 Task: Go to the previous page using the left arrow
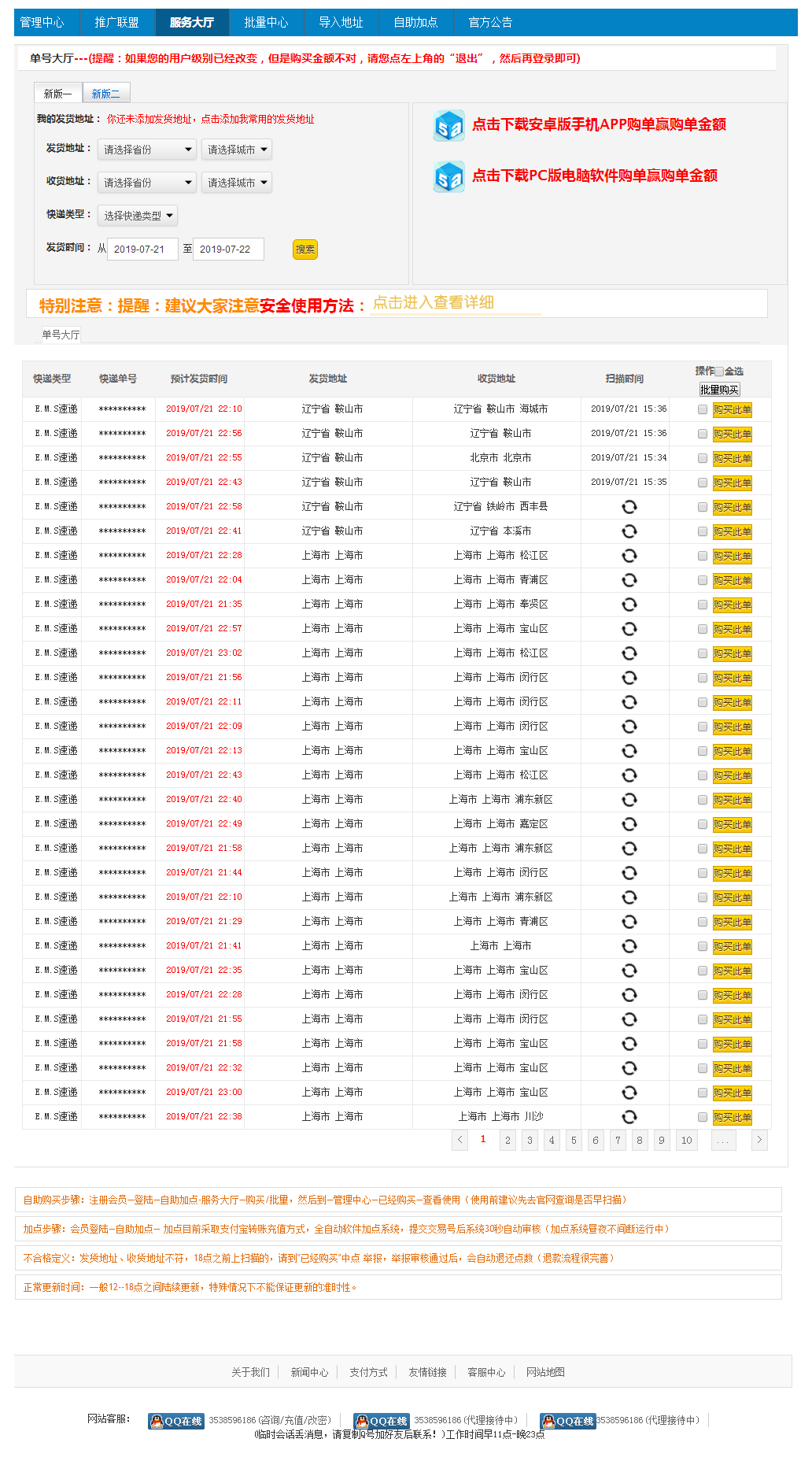pos(460,1140)
